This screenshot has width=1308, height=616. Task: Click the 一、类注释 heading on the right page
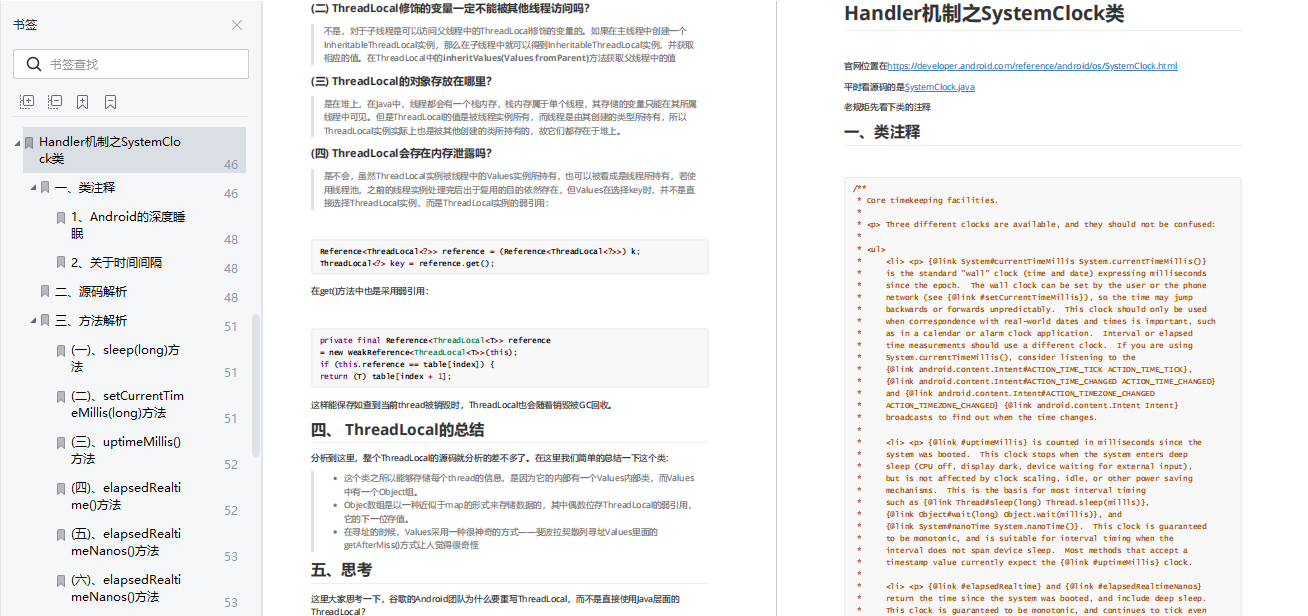pos(882,132)
